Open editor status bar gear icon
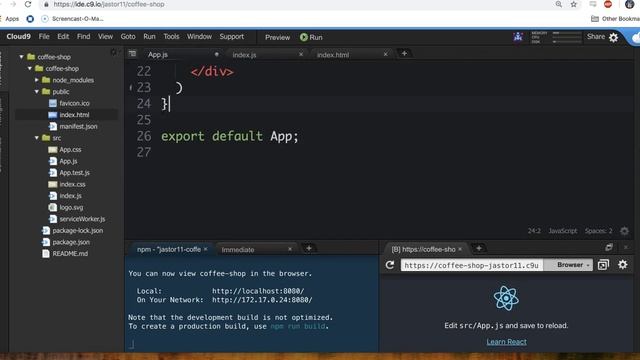This screenshot has height=360, width=640. (x=624, y=231)
